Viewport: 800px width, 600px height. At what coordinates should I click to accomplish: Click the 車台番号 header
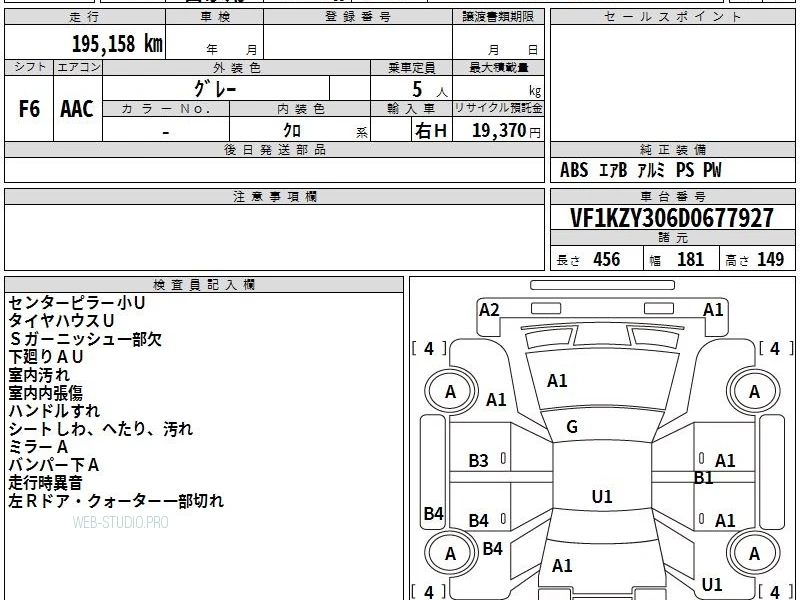tap(672, 196)
